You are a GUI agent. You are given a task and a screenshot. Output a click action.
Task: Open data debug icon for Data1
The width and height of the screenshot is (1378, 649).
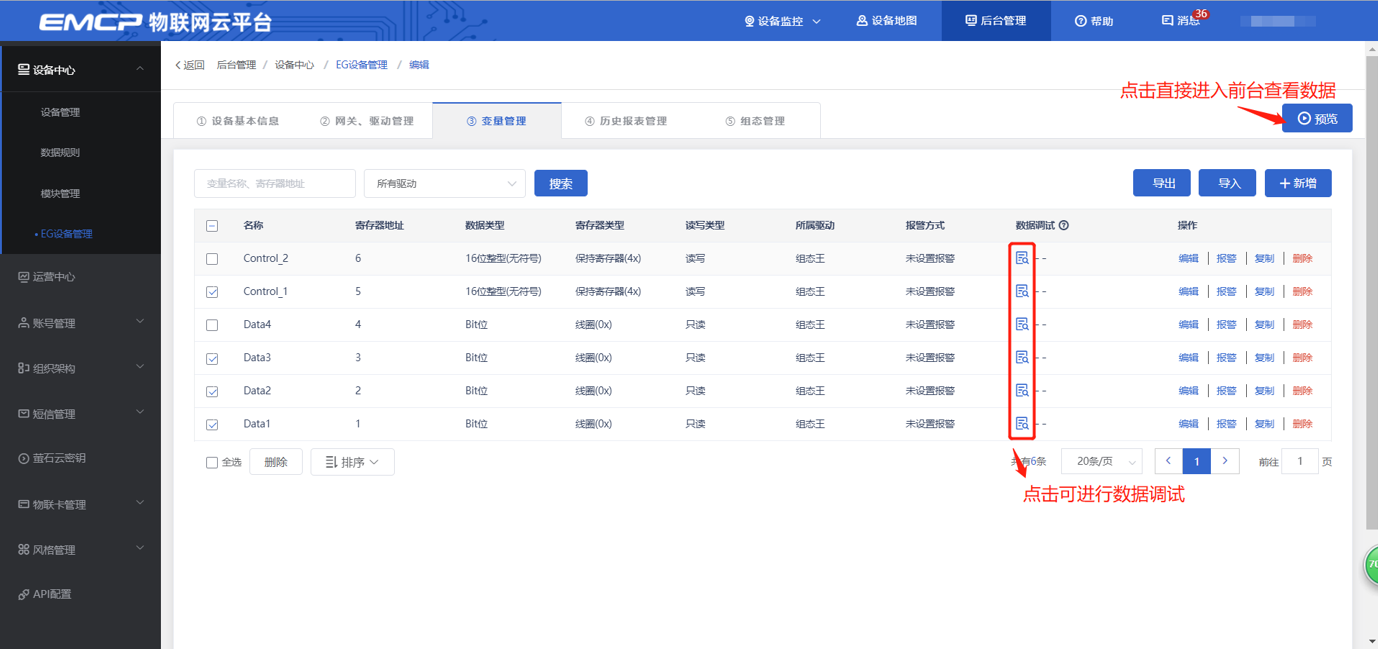(1022, 423)
